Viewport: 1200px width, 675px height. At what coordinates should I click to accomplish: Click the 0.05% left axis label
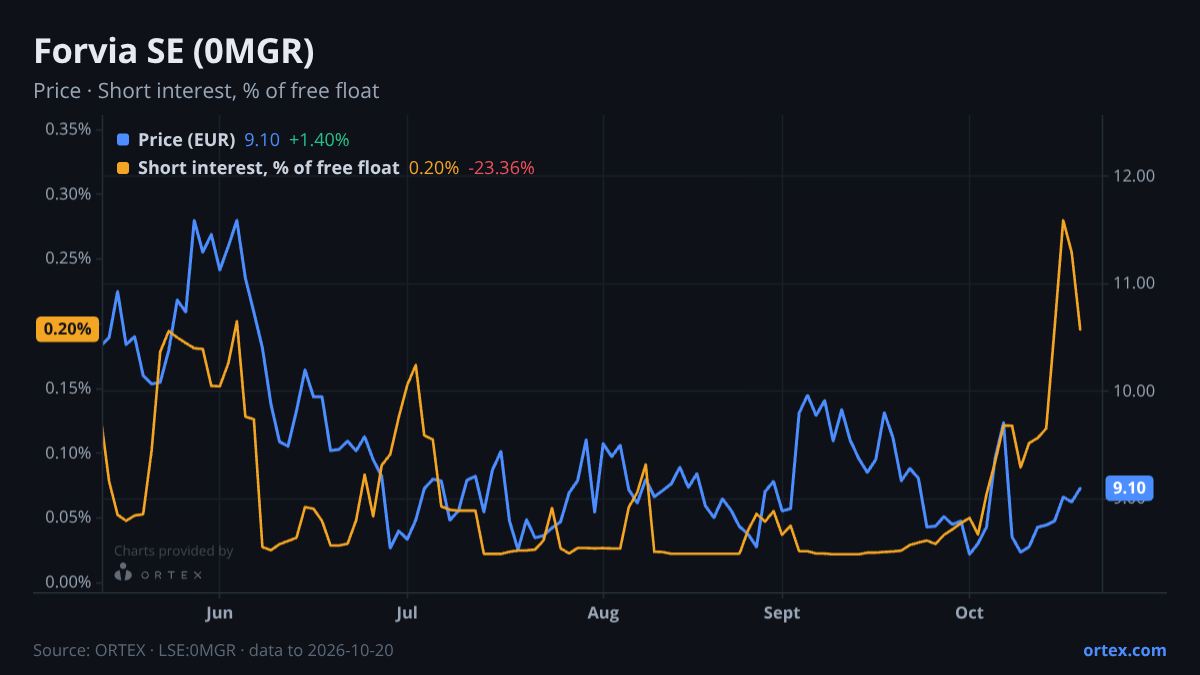[68, 517]
